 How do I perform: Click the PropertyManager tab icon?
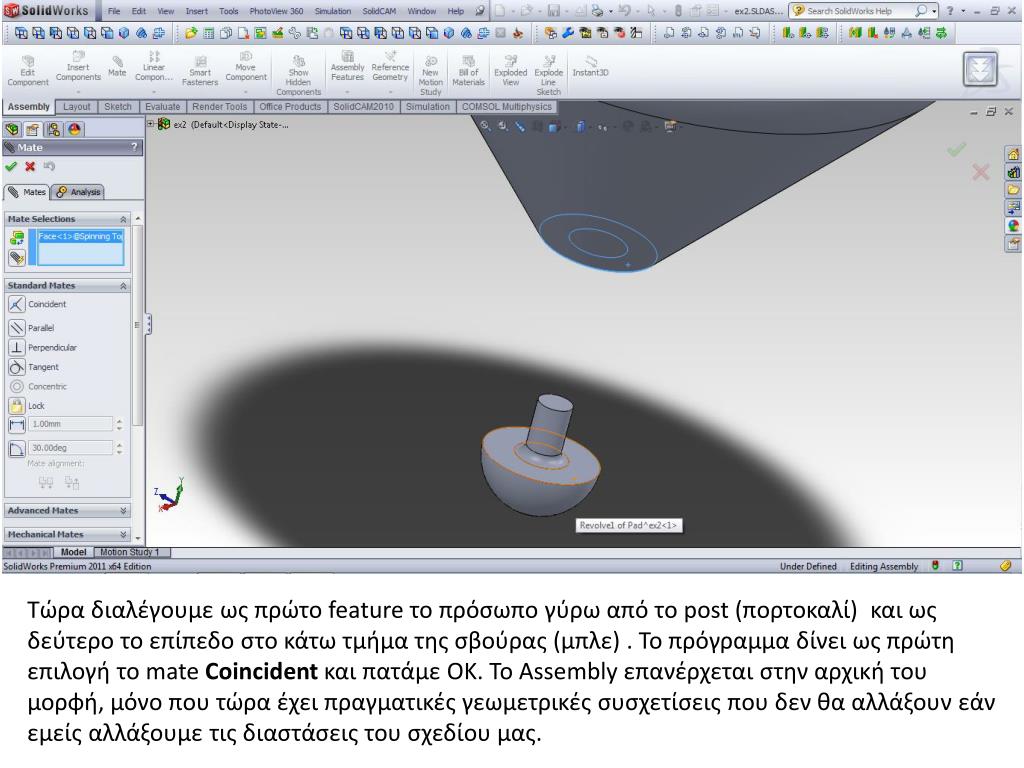point(32,129)
